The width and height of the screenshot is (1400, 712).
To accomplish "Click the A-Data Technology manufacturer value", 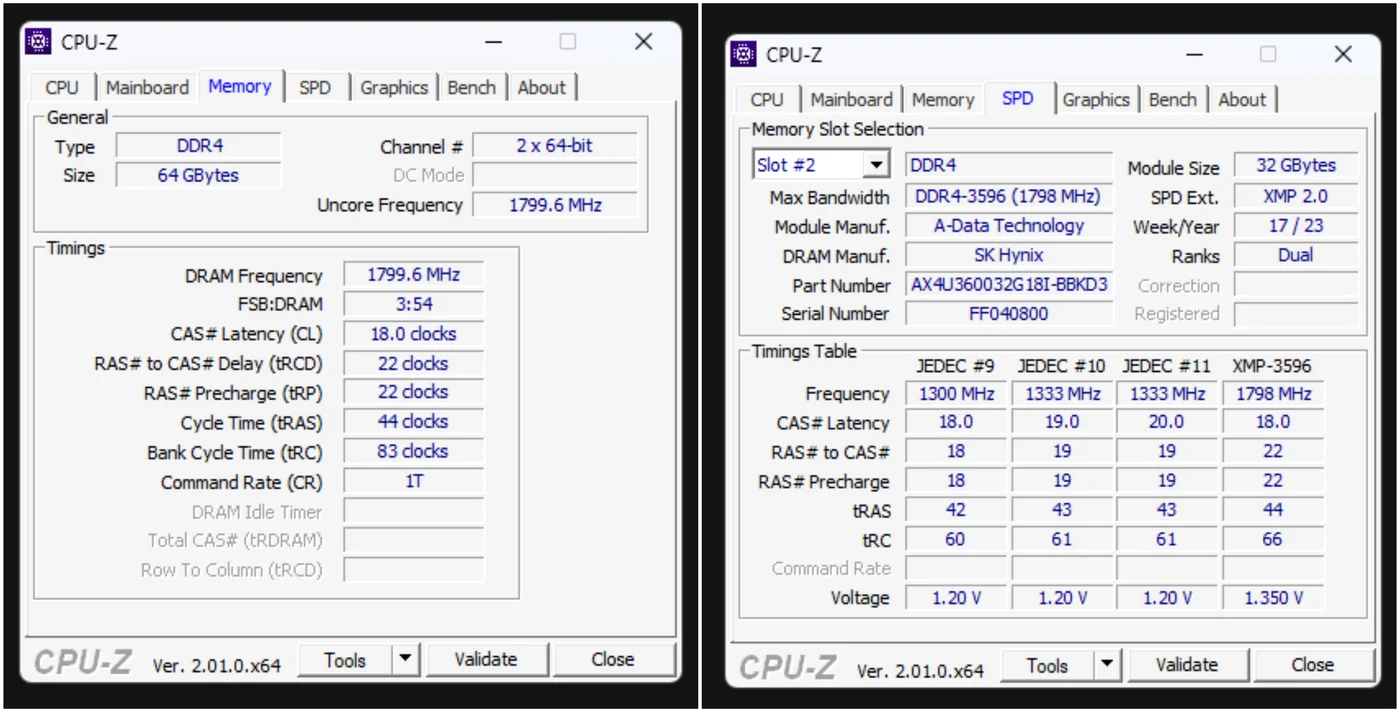I will pyautogui.click(x=1008, y=225).
